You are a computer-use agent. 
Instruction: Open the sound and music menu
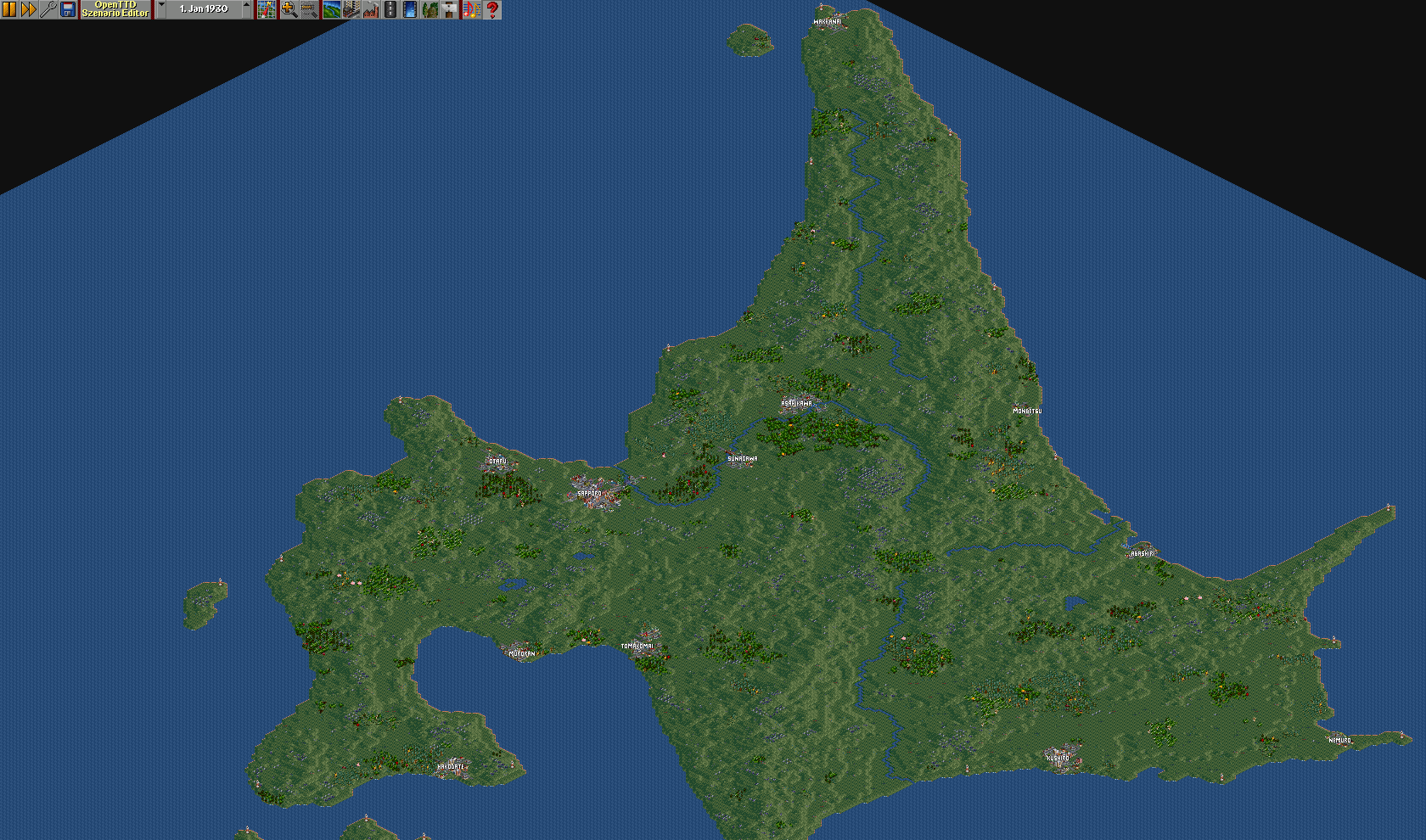tap(472, 9)
